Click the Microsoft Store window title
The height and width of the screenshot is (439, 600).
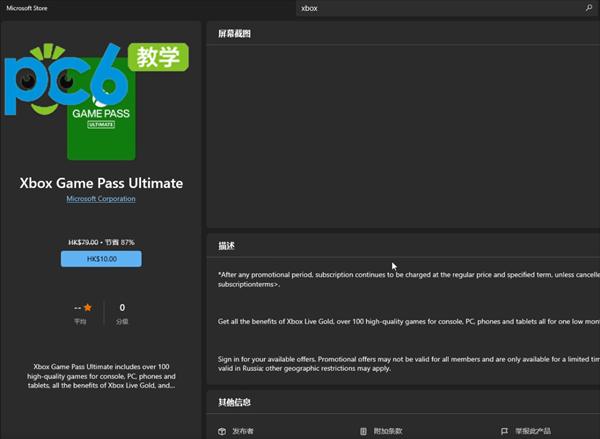27,8
